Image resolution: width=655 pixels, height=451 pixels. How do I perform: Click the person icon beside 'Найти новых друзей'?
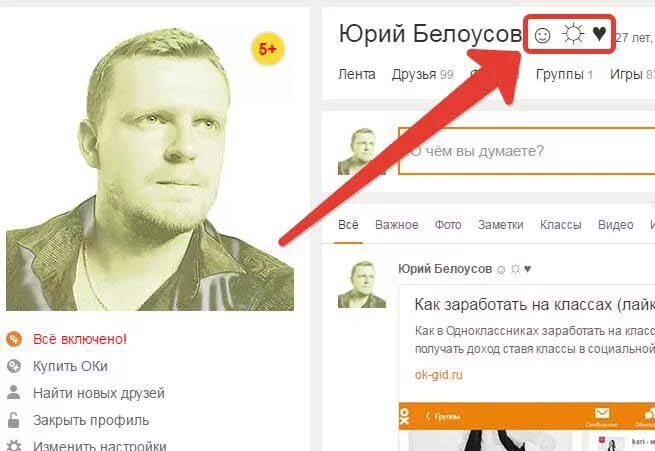point(14,393)
